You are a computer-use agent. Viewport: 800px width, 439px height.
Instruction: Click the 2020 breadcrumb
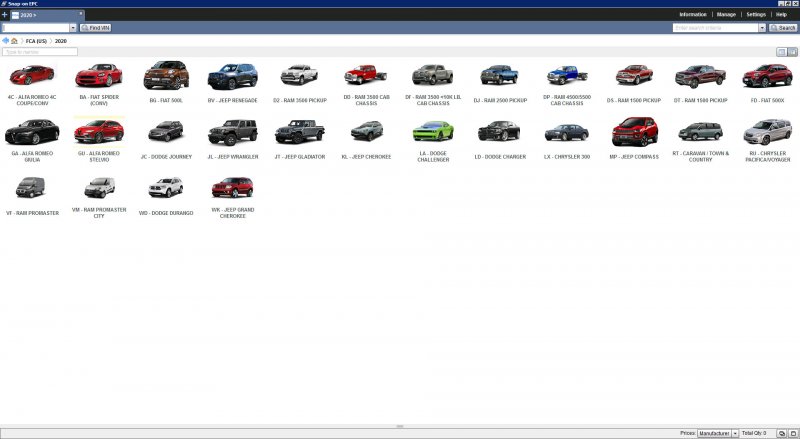click(61, 41)
